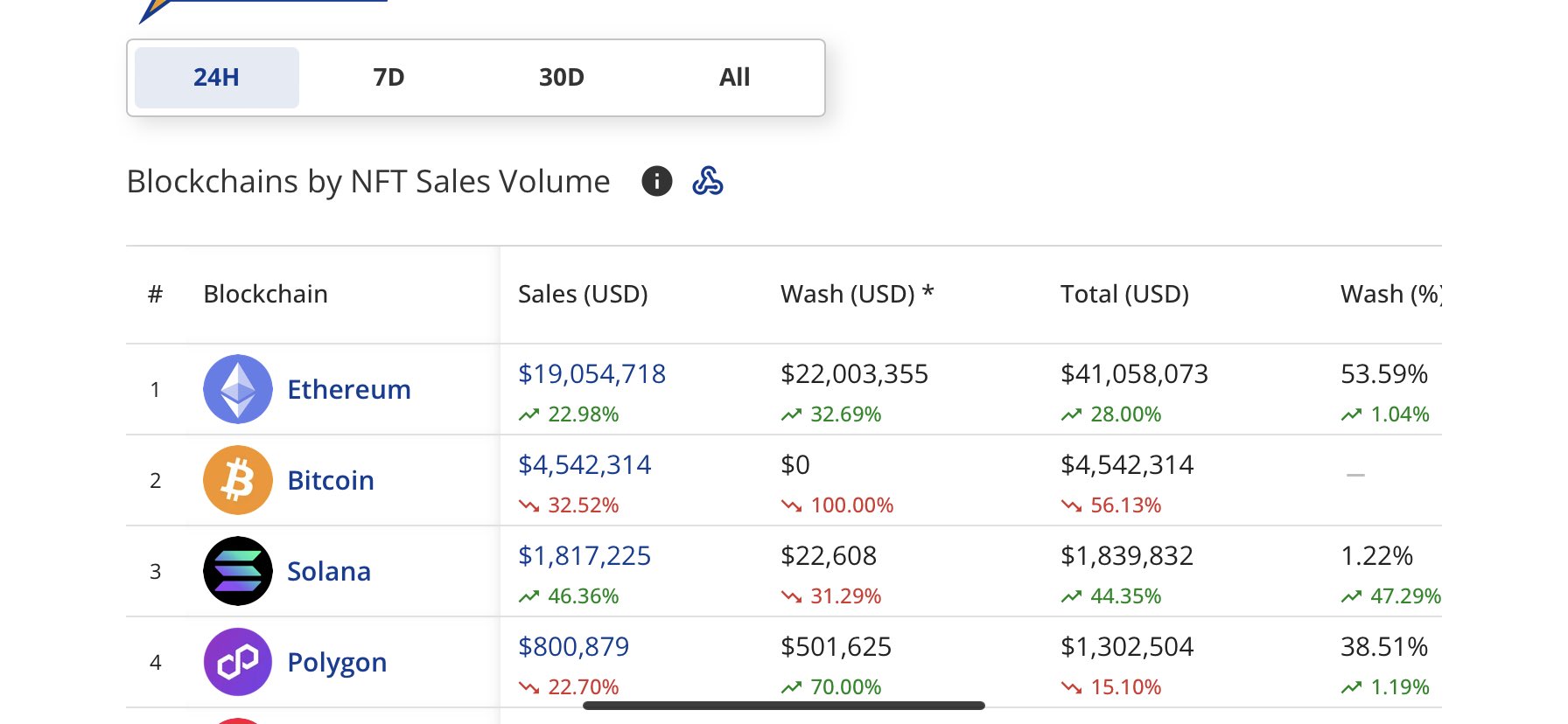Switch to the 30D time range
Viewport: 1568px width, 724px height.
point(561,78)
